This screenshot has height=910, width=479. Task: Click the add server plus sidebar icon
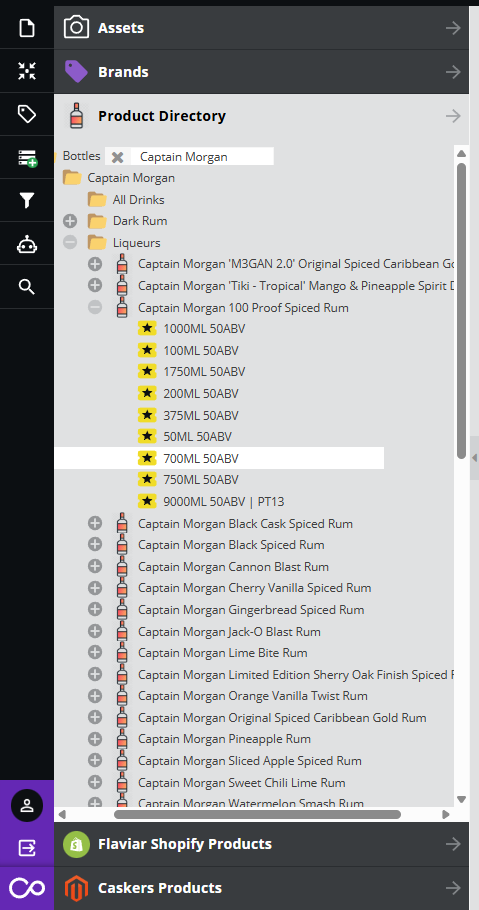[x=27, y=158]
